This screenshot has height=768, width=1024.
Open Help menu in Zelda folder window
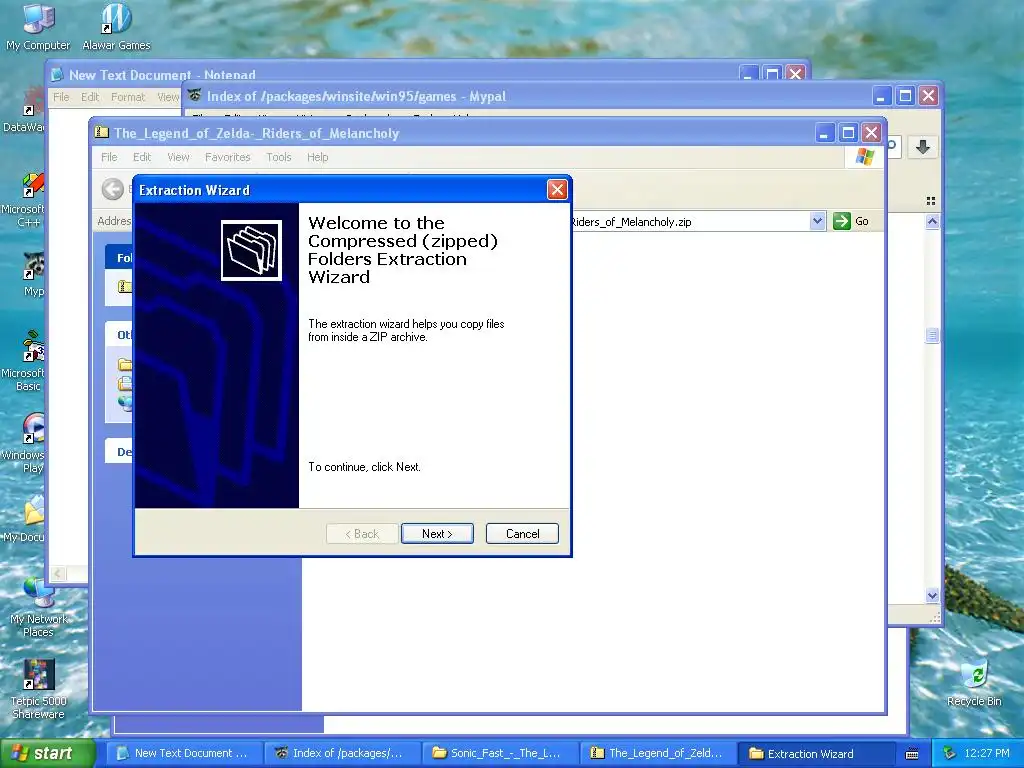point(317,157)
